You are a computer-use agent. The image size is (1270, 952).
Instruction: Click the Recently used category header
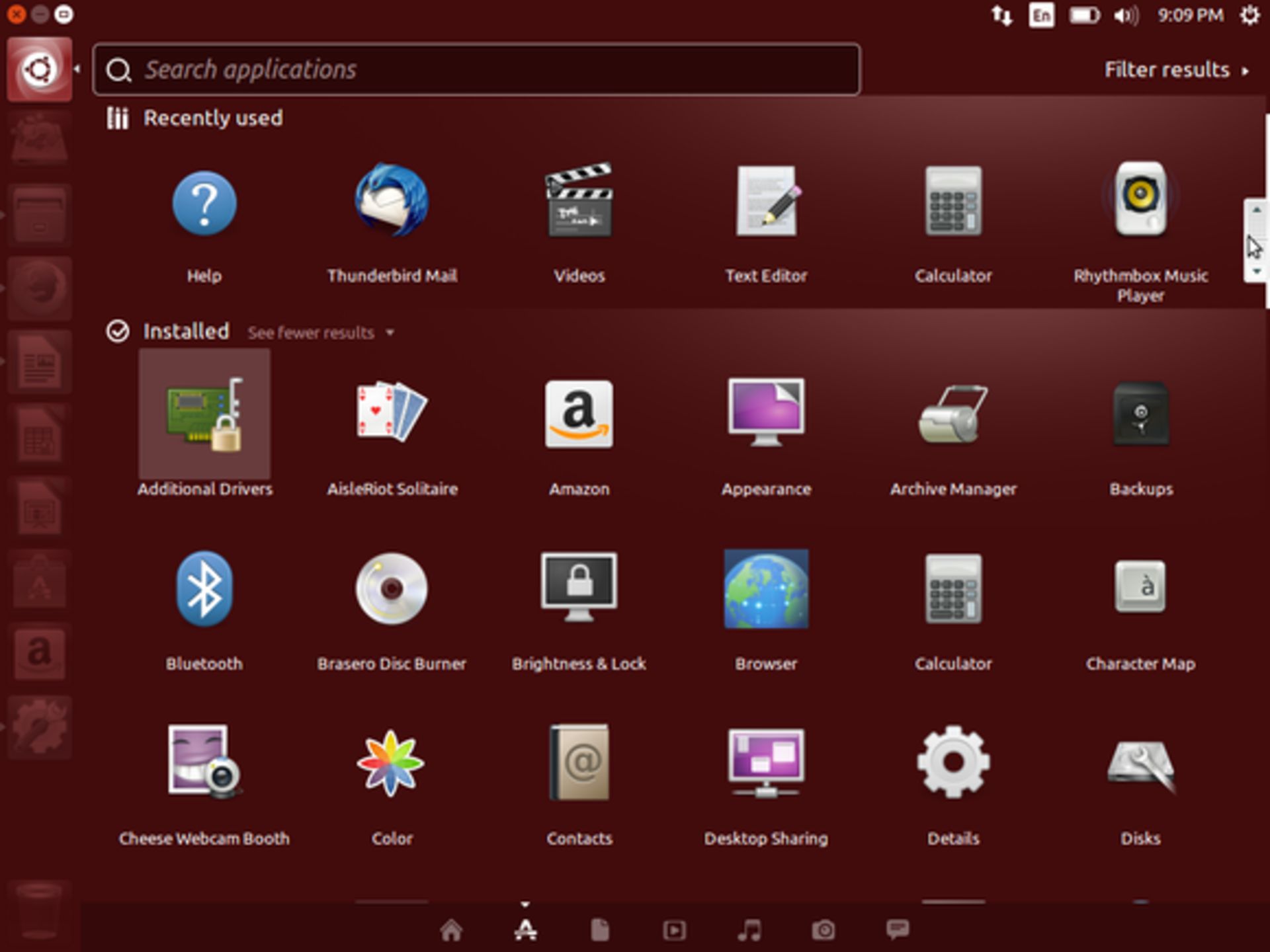(x=195, y=118)
